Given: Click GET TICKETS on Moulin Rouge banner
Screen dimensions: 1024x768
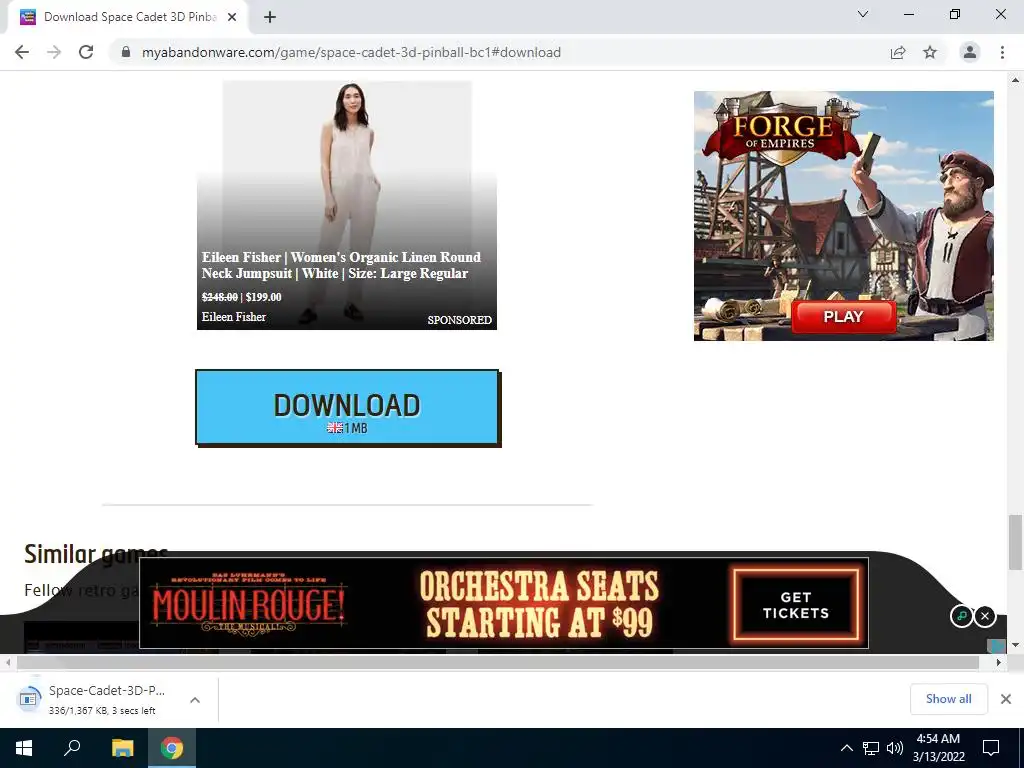Looking at the screenshot, I should pyautogui.click(x=795, y=605).
